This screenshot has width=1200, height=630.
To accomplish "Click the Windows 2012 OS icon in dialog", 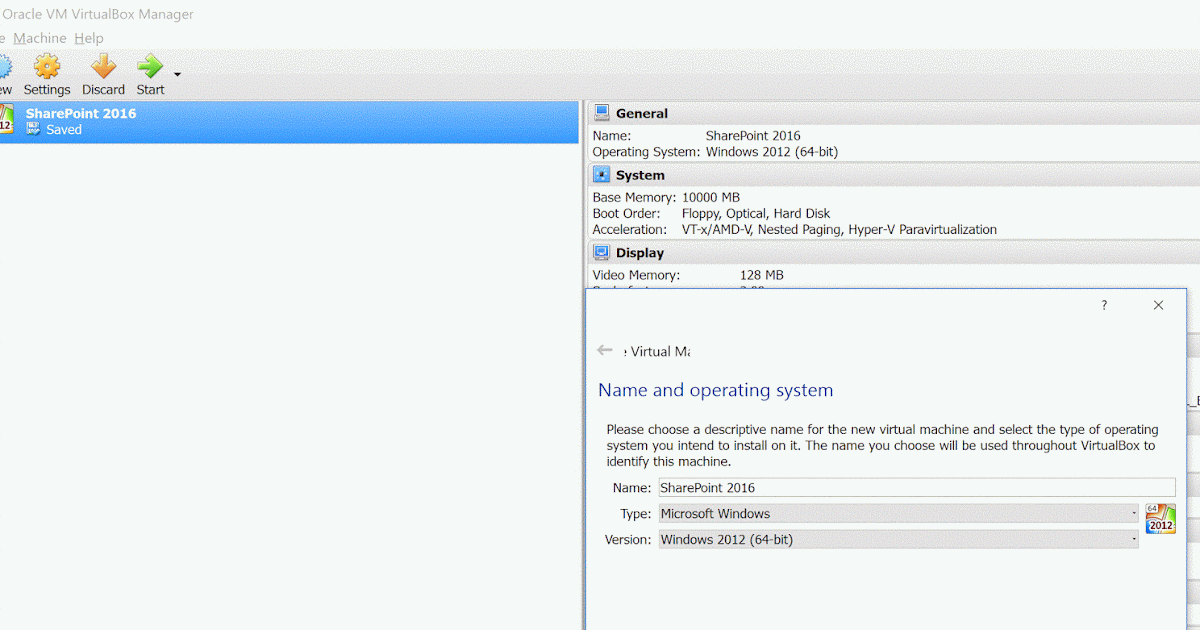I will tap(1160, 519).
